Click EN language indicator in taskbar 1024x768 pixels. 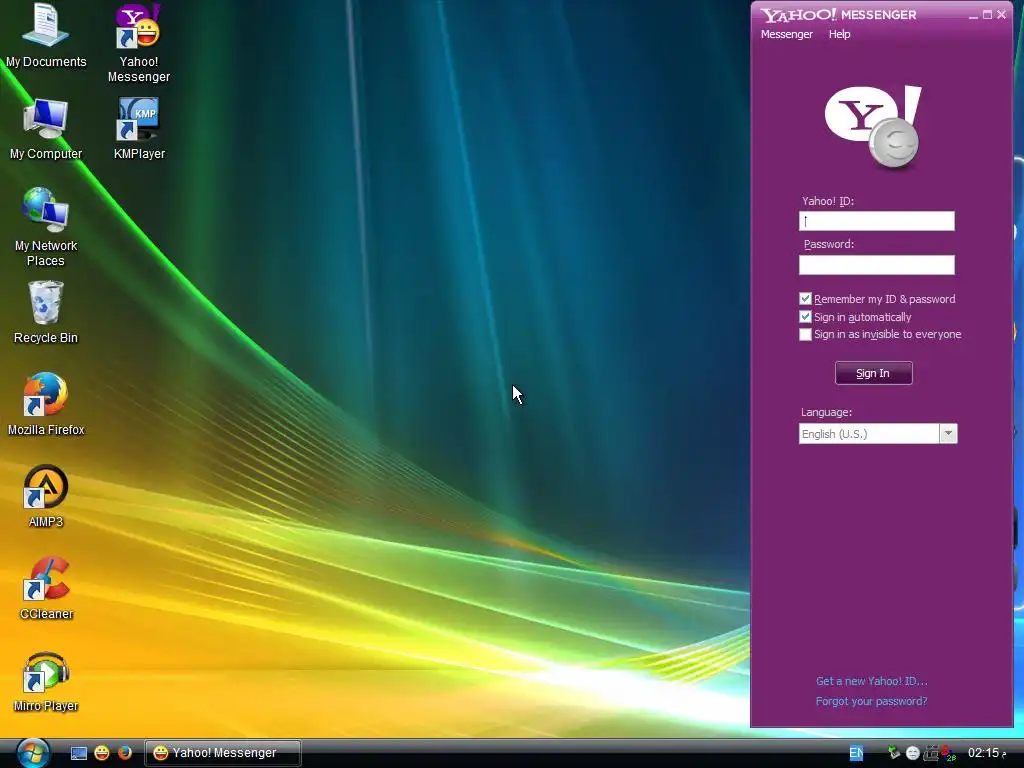click(x=856, y=753)
